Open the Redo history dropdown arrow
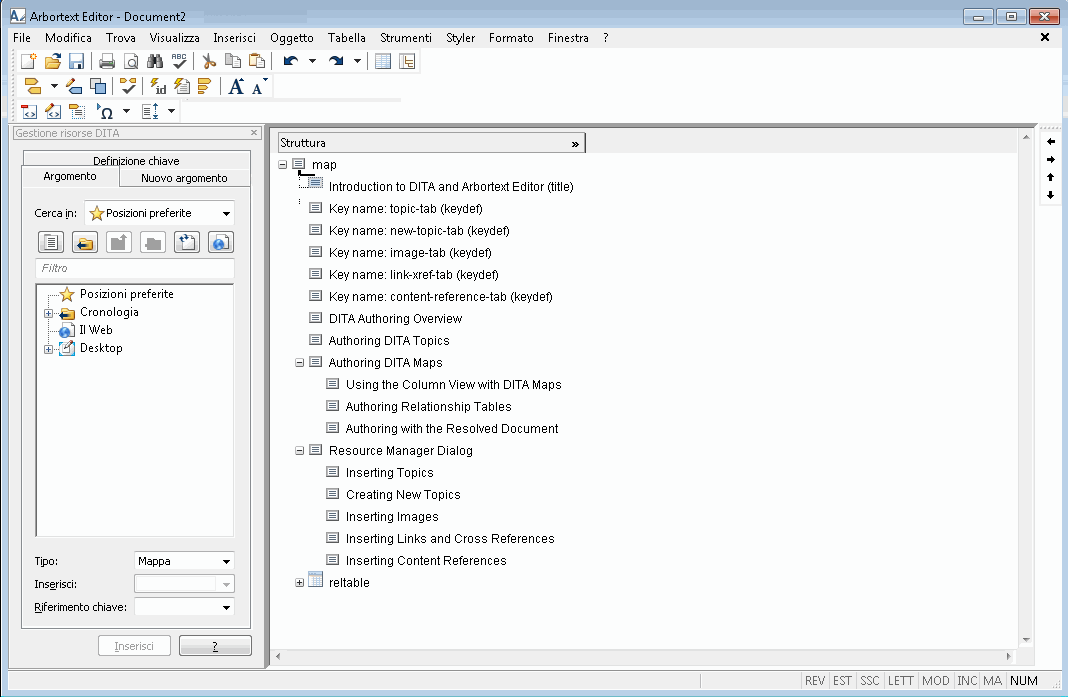 [x=357, y=61]
